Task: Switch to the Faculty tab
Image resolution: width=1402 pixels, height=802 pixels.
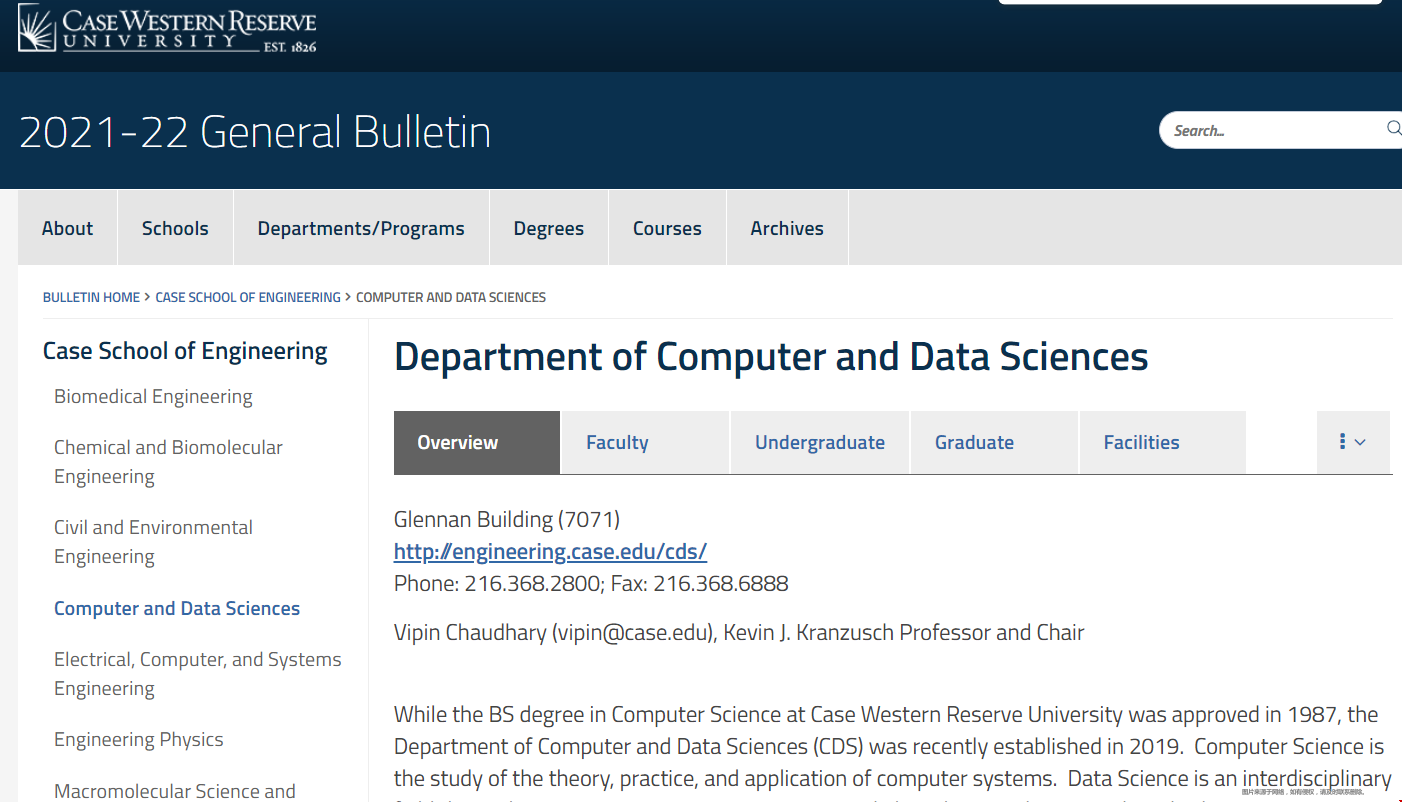Action: pyautogui.click(x=645, y=442)
